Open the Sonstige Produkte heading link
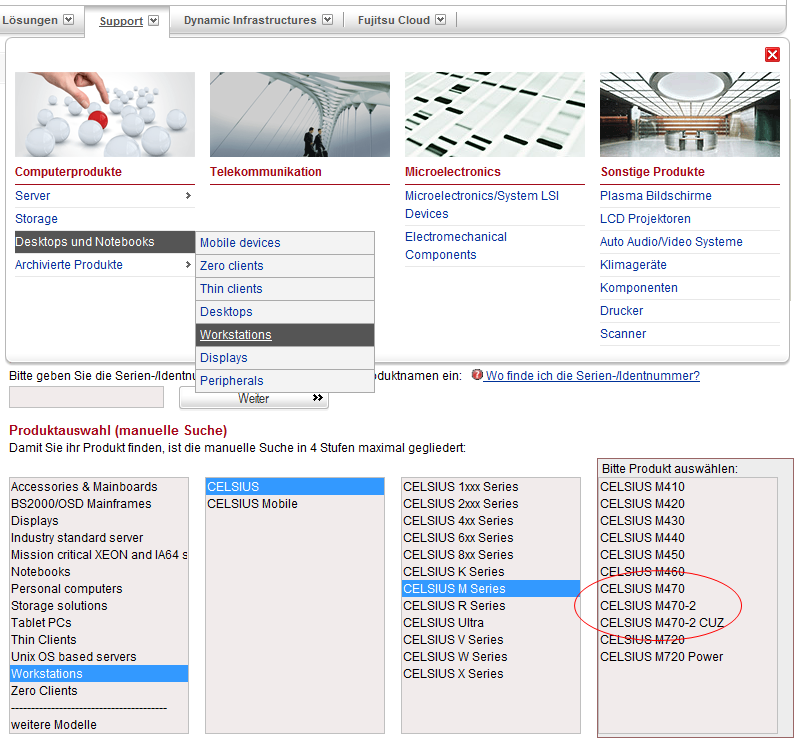The width and height of the screenshot is (808, 745). (652, 172)
